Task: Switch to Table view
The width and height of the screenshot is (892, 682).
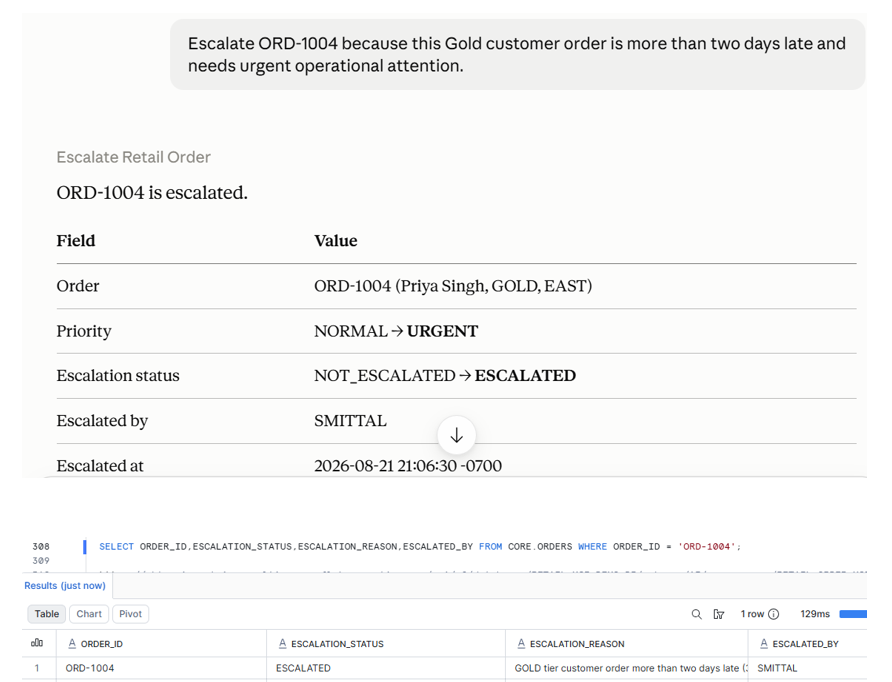Action: [x=47, y=614]
